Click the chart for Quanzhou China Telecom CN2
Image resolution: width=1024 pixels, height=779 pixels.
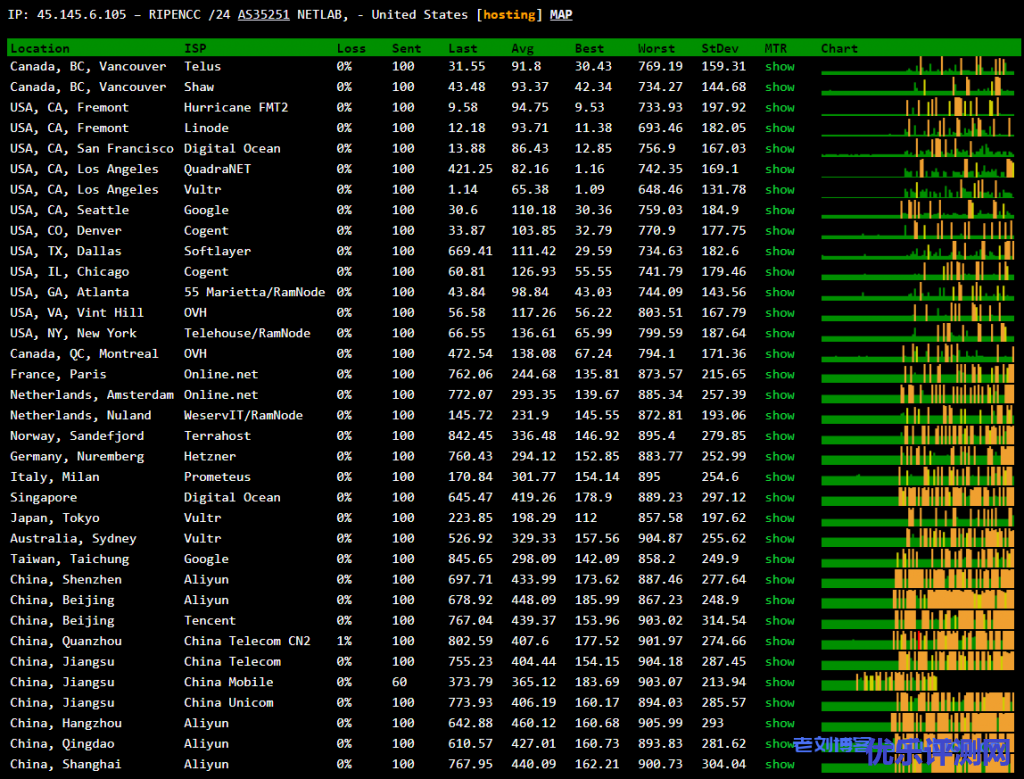(917, 641)
